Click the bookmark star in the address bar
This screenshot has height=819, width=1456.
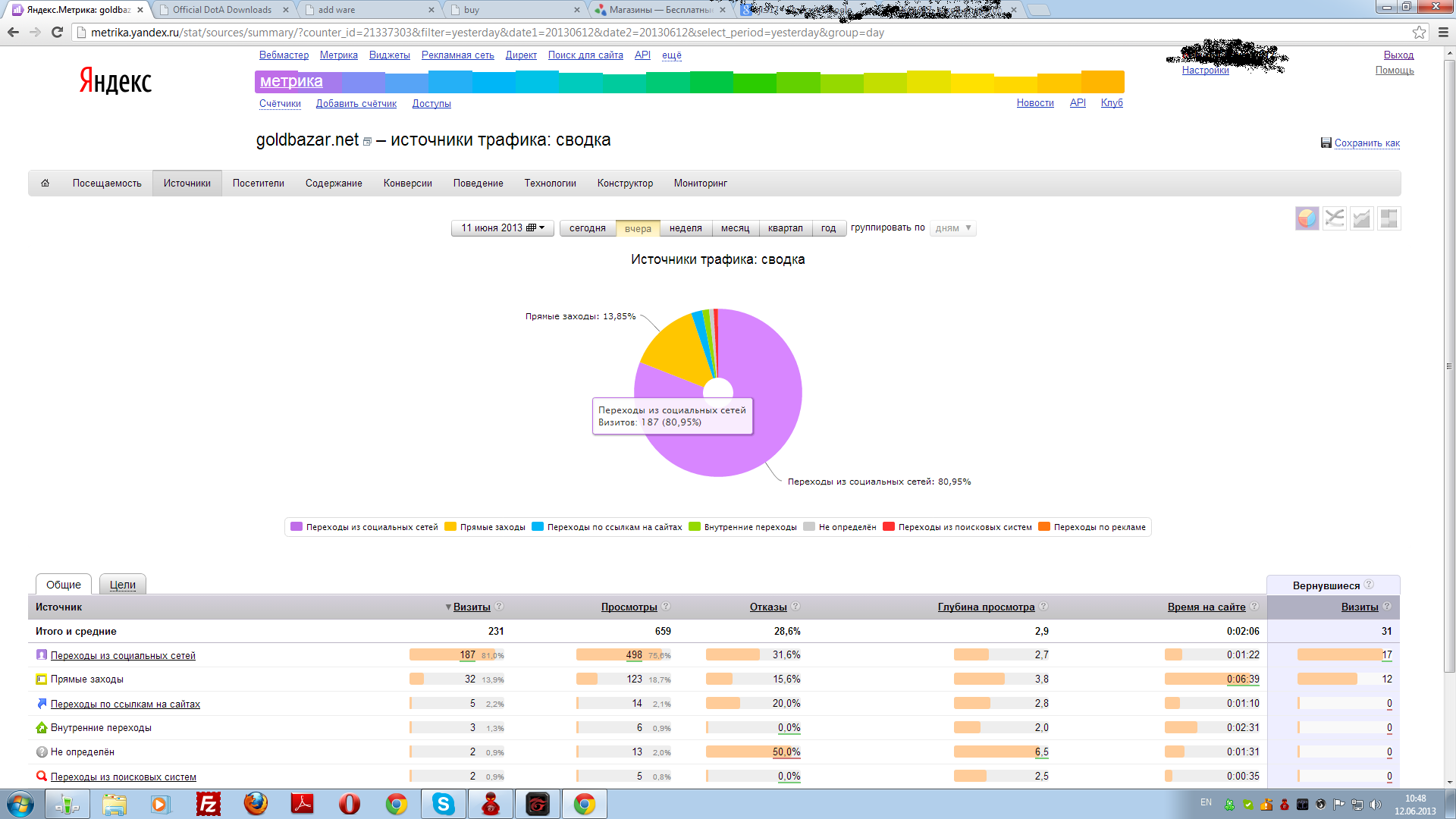1419,32
